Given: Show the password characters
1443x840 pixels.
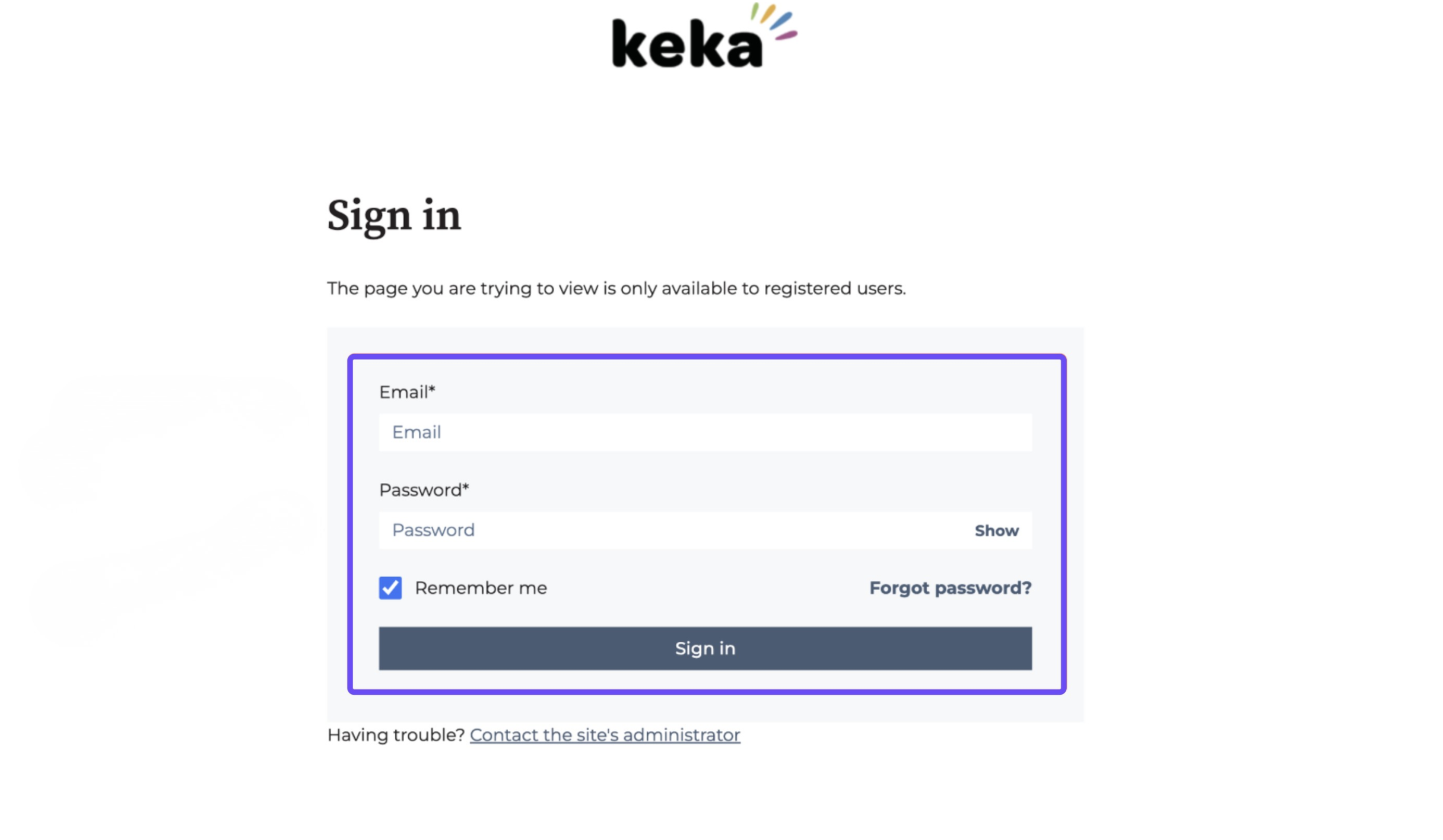Looking at the screenshot, I should pos(996,530).
